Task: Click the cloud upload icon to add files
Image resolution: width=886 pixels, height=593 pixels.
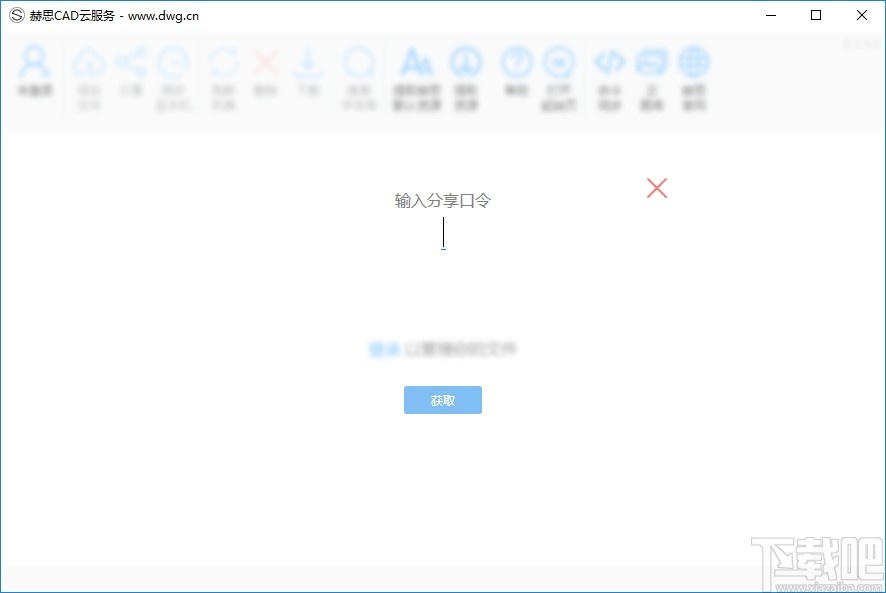Action: coord(90,62)
